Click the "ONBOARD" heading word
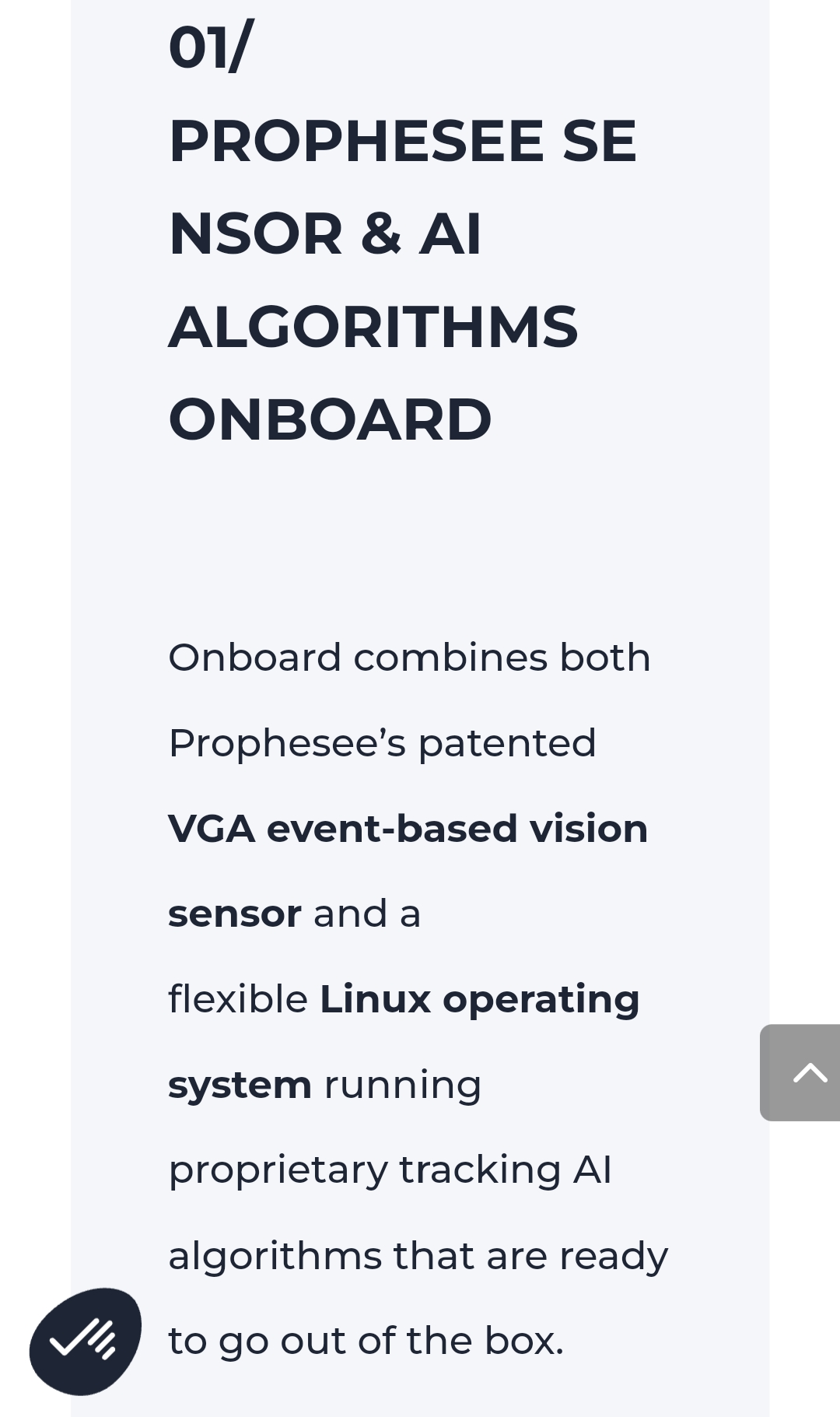Screen dimensions: 840x1417 pos(331,419)
